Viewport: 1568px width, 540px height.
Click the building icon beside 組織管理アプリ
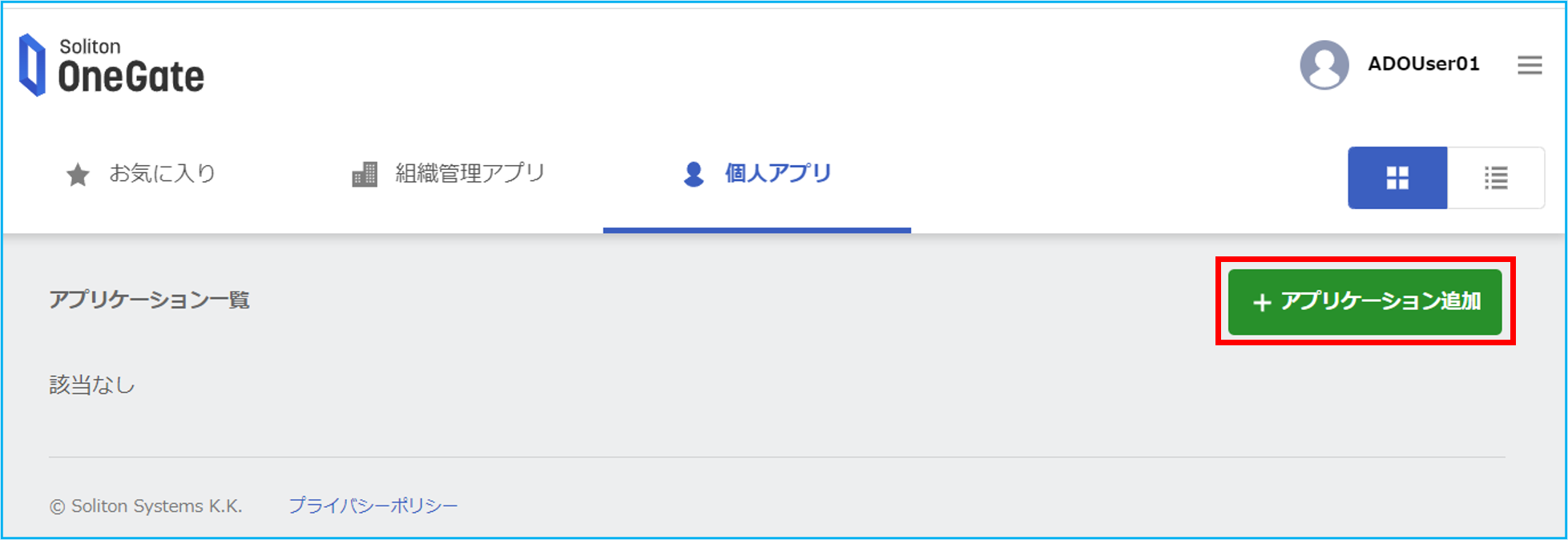(x=365, y=174)
